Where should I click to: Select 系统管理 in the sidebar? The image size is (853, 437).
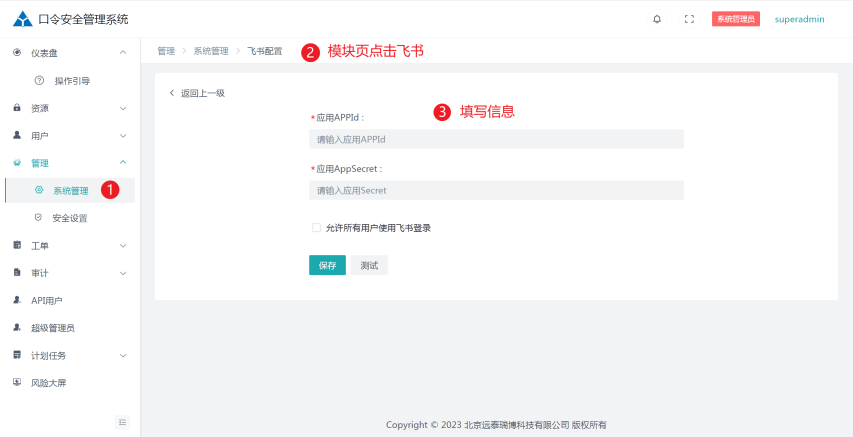(70, 190)
